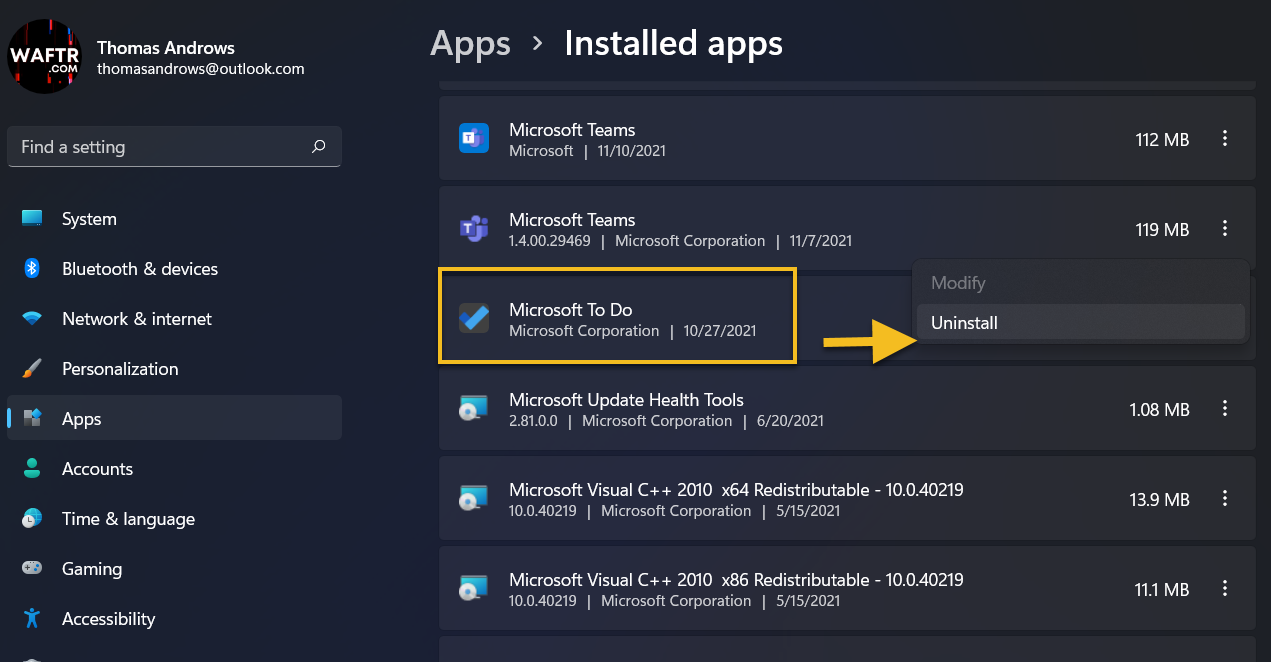Open System settings
The height and width of the screenshot is (662, 1271).
[x=174, y=219]
